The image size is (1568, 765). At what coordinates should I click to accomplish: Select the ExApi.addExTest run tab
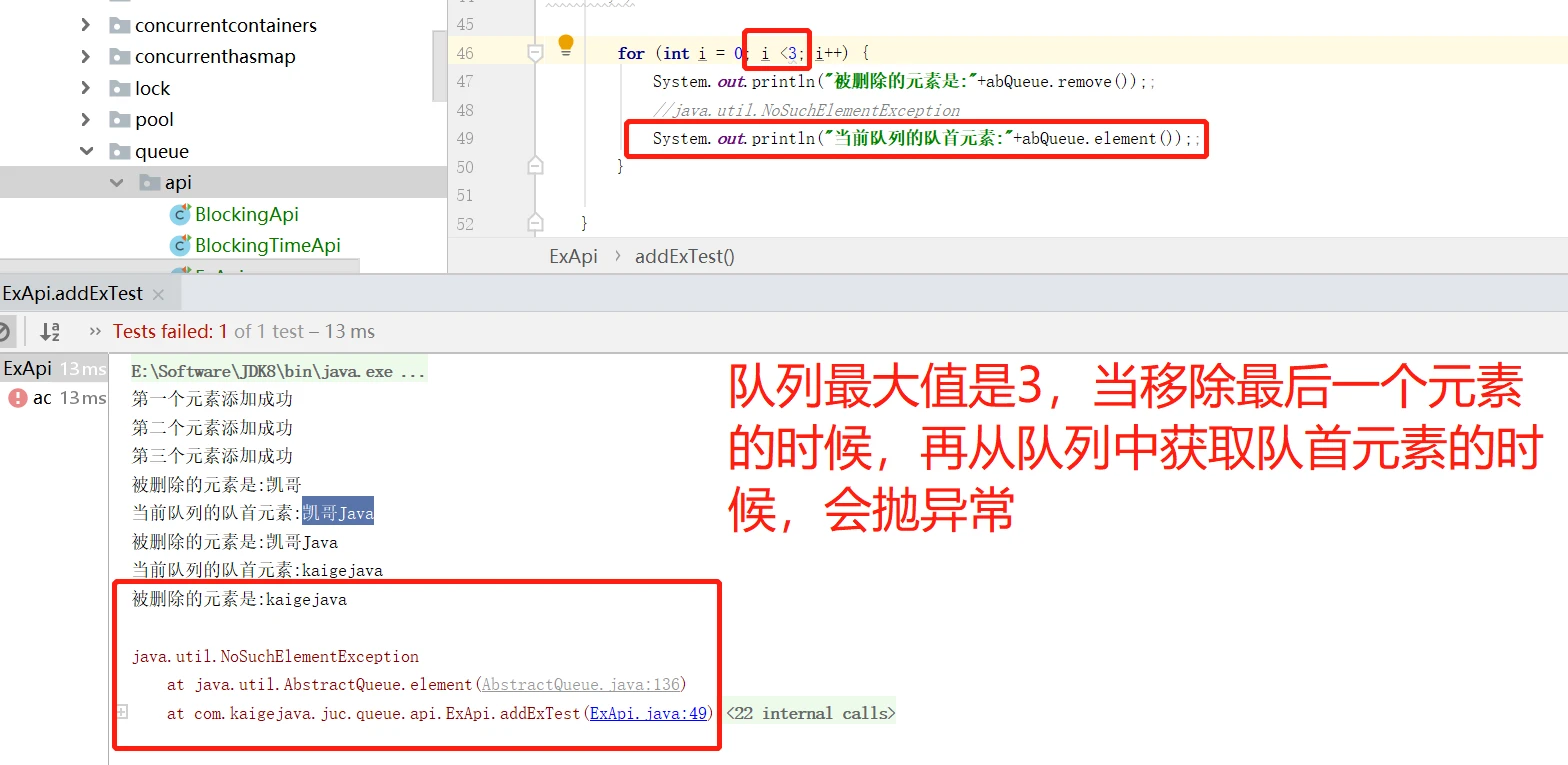(72, 294)
